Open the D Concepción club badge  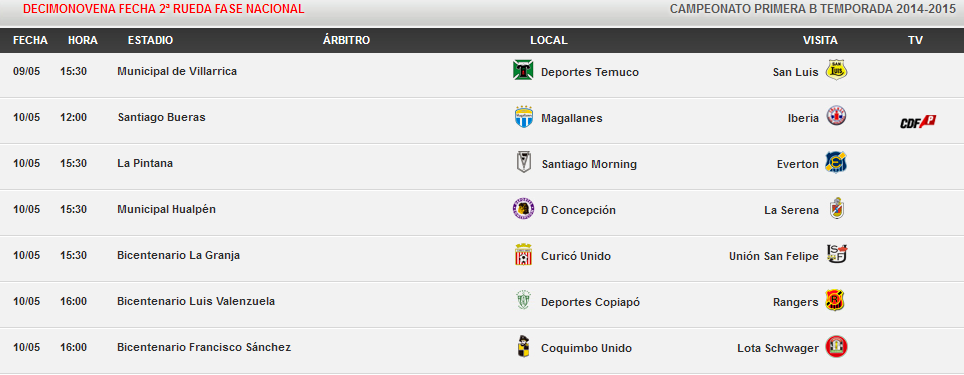coord(523,209)
